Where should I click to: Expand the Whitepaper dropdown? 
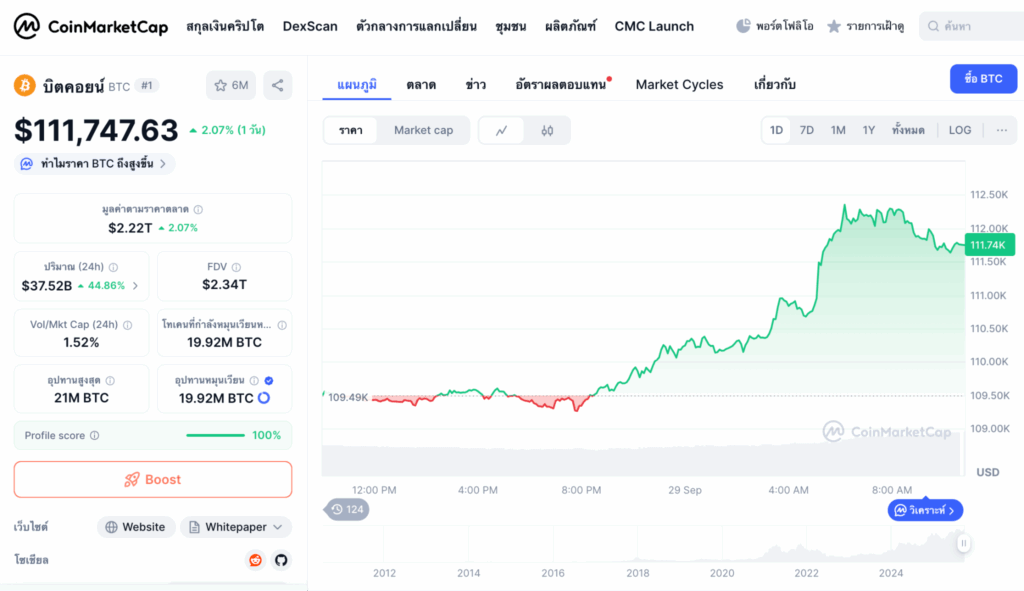click(236, 527)
